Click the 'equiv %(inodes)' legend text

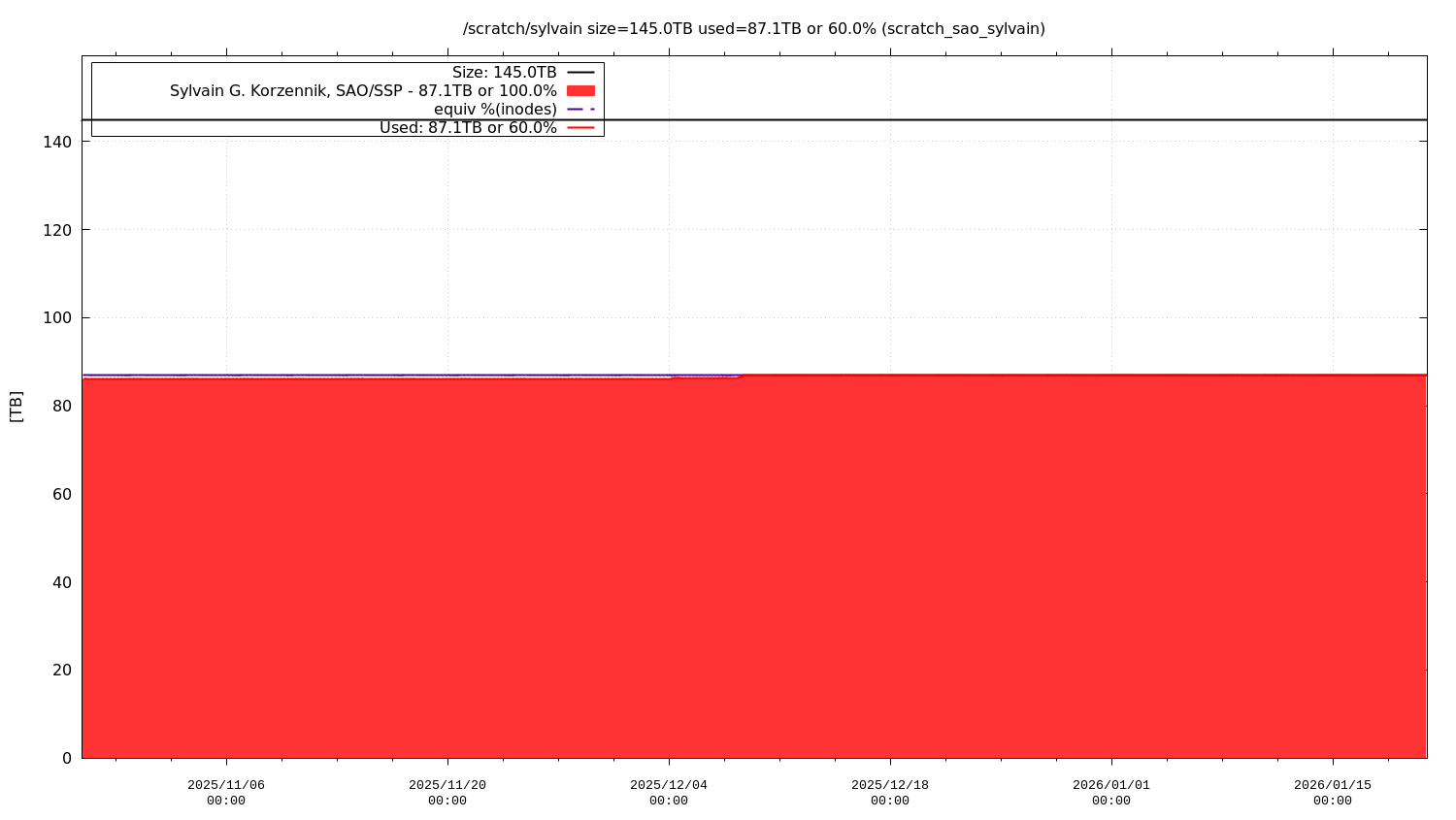tap(495, 109)
